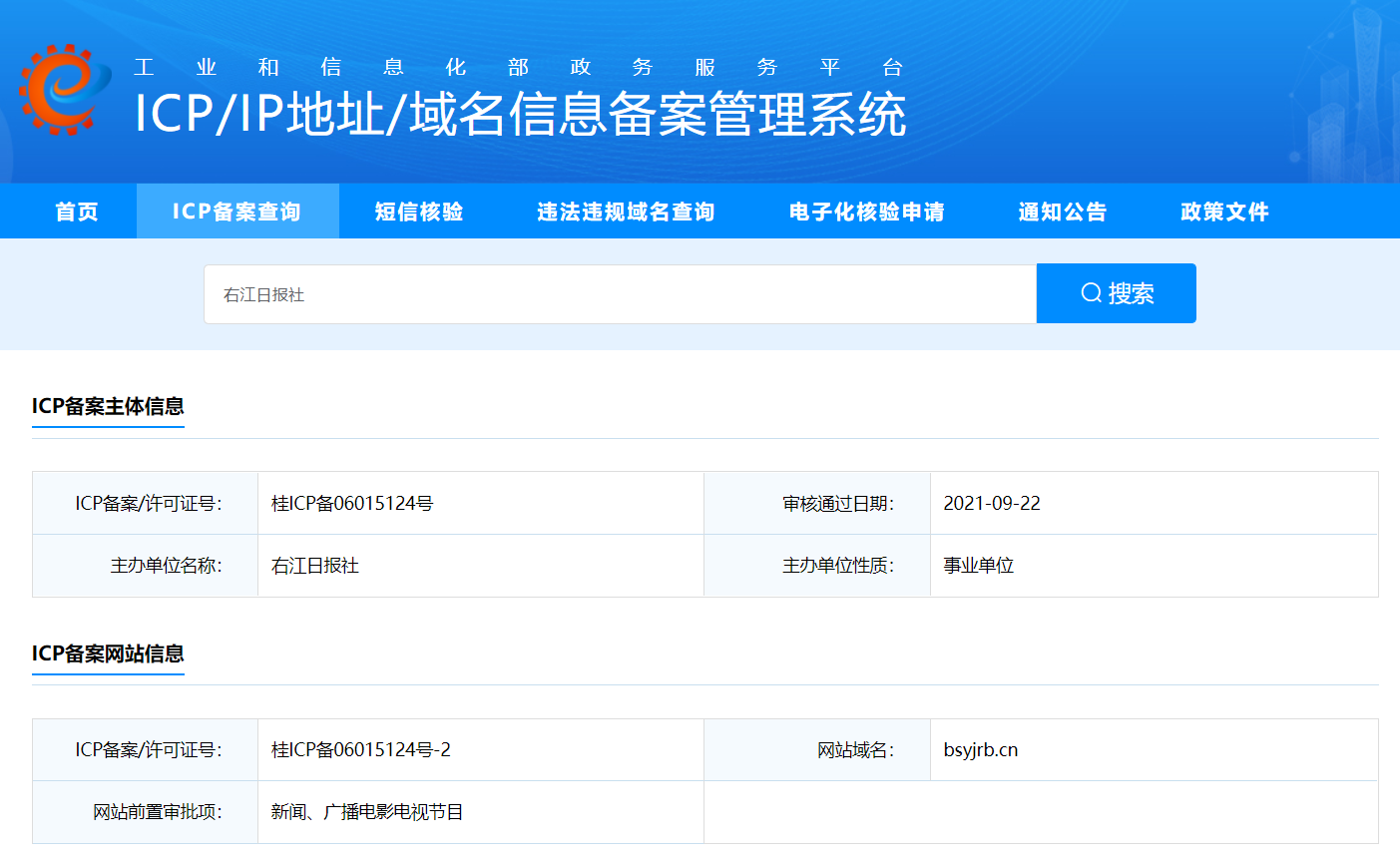
Task: Select the 右江日报社 organizer name cell
Action: pos(315,566)
